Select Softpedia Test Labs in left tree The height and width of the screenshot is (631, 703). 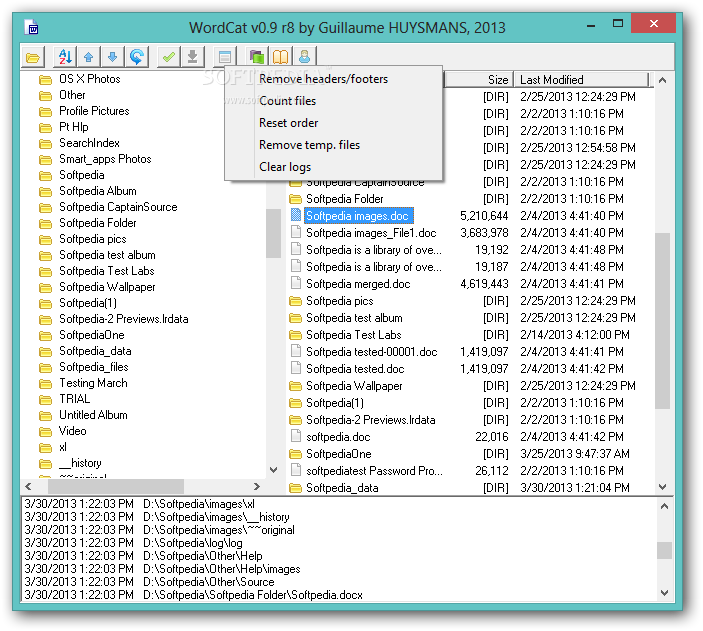click(107, 271)
